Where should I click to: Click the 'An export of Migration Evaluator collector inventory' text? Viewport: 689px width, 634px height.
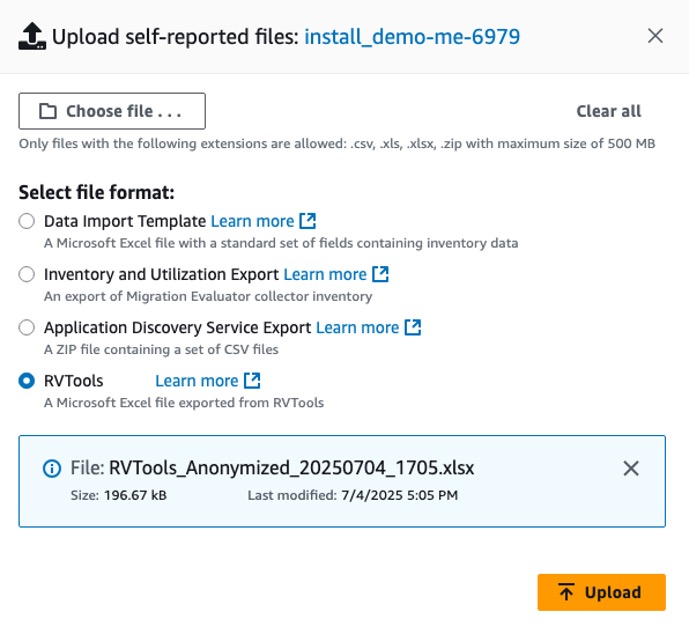point(208,297)
